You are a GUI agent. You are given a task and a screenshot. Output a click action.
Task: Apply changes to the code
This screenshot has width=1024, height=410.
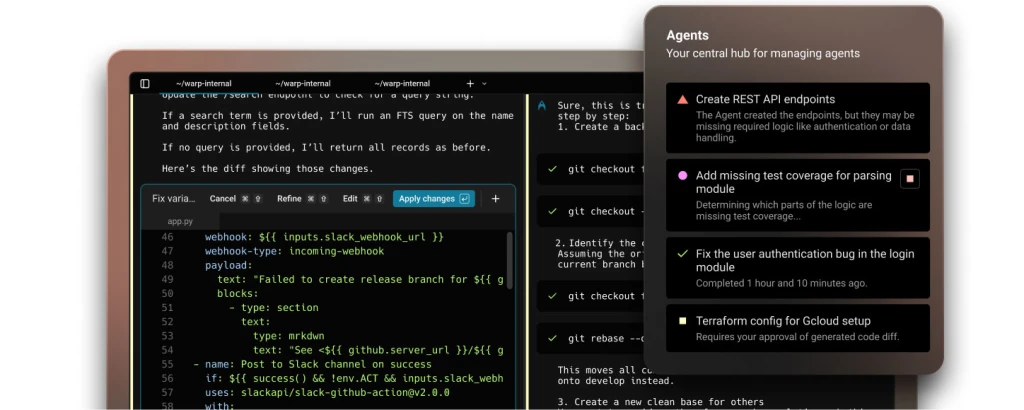click(434, 198)
